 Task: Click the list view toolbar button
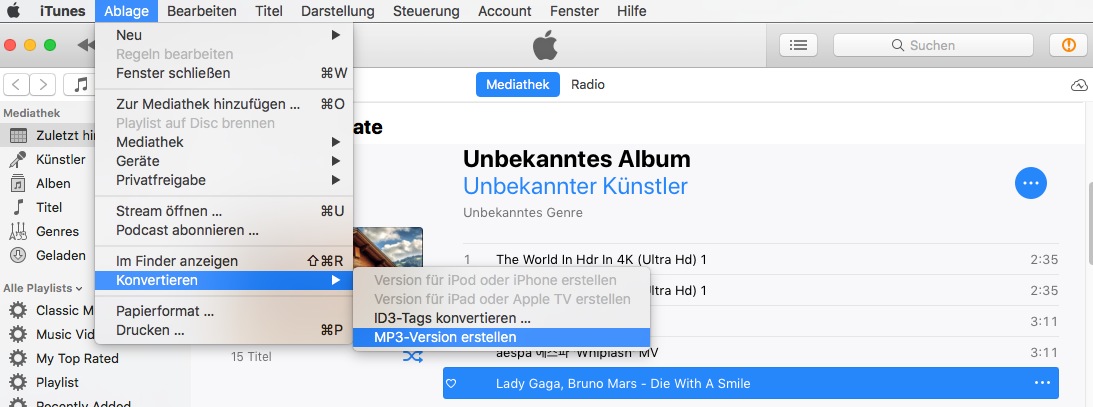pyautogui.click(x=798, y=45)
